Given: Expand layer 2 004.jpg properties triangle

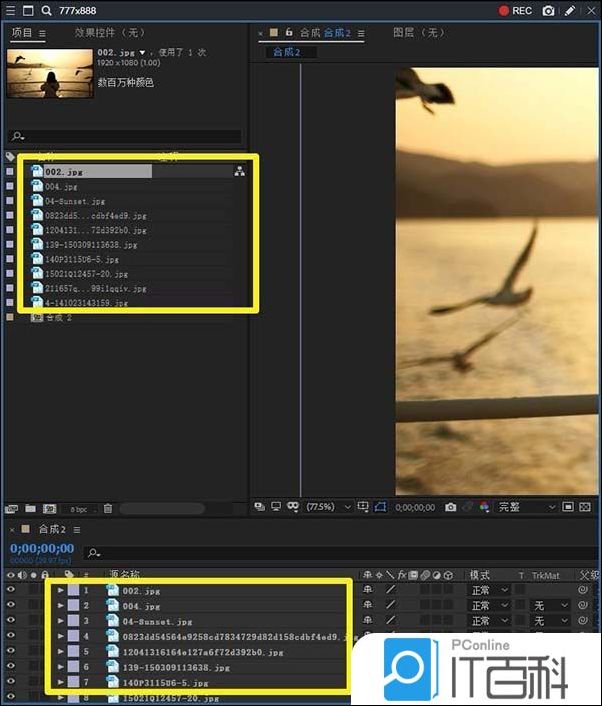Looking at the screenshot, I should 60,606.
